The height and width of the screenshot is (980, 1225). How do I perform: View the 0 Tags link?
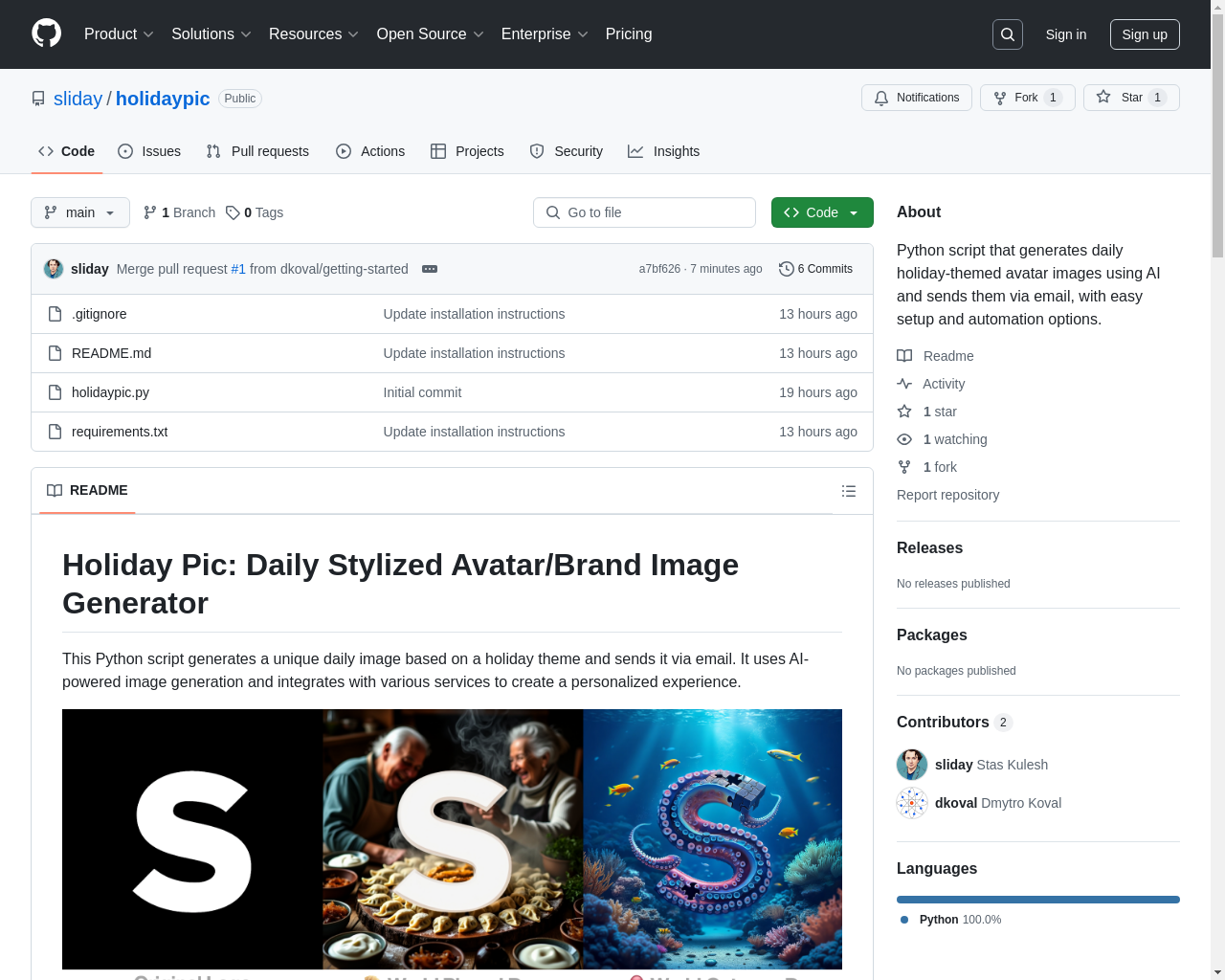pos(255,212)
